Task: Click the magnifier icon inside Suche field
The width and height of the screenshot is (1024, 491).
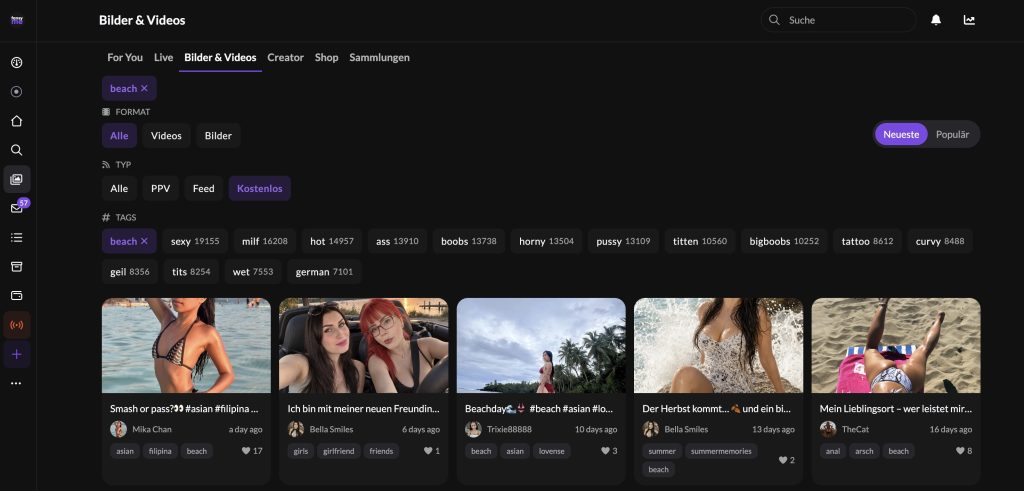Action: pyautogui.click(x=775, y=20)
